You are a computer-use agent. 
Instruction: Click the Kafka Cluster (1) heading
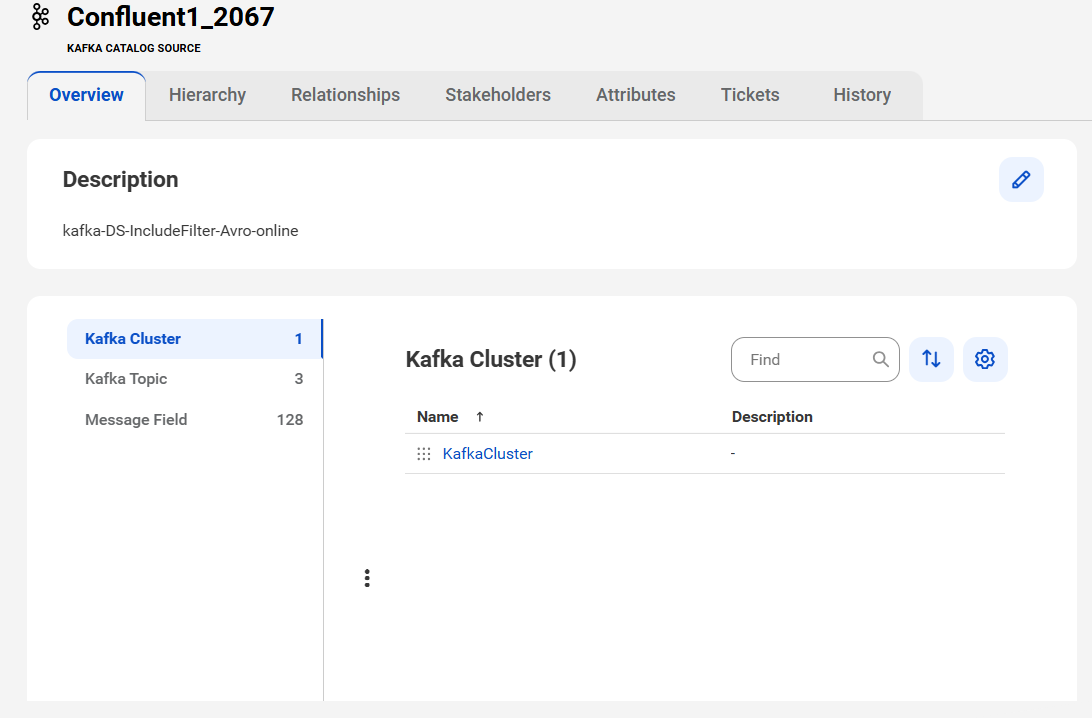pyautogui.click(x=491, y=359)
